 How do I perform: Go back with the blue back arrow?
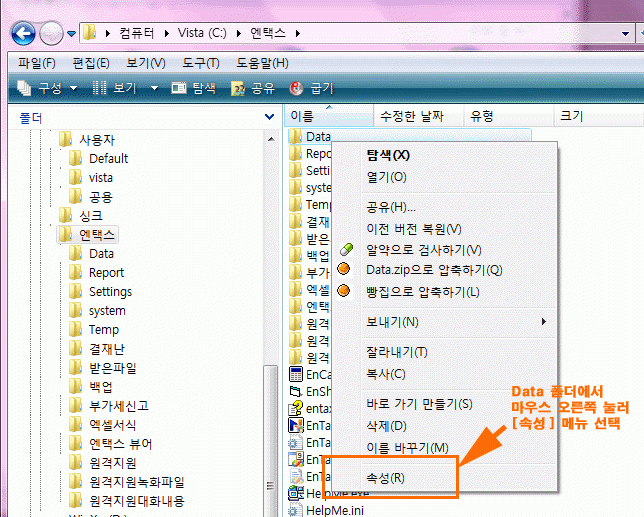[23, 33]
